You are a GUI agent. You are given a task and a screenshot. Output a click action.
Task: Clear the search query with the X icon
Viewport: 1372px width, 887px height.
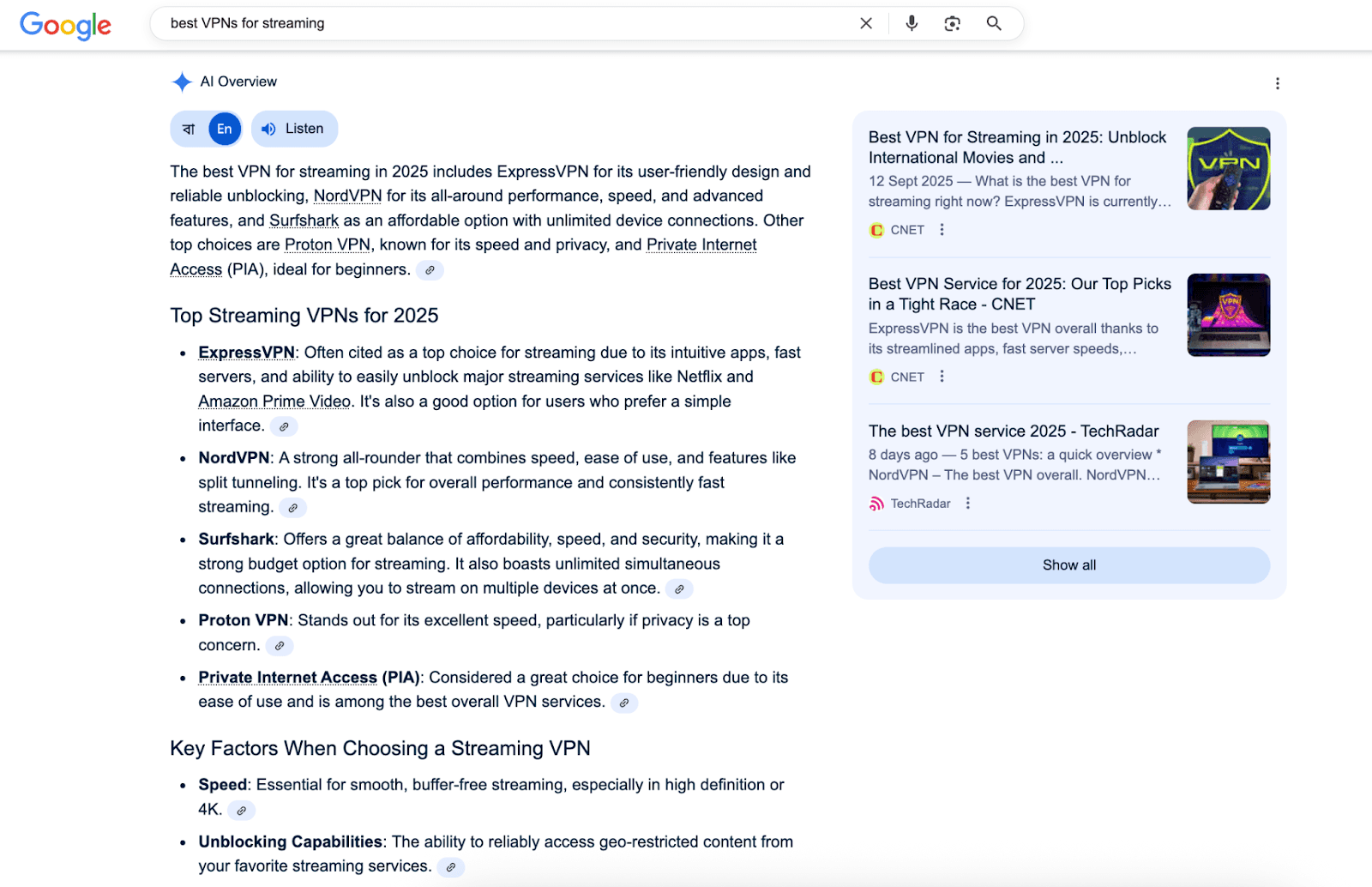coord(866,23)
